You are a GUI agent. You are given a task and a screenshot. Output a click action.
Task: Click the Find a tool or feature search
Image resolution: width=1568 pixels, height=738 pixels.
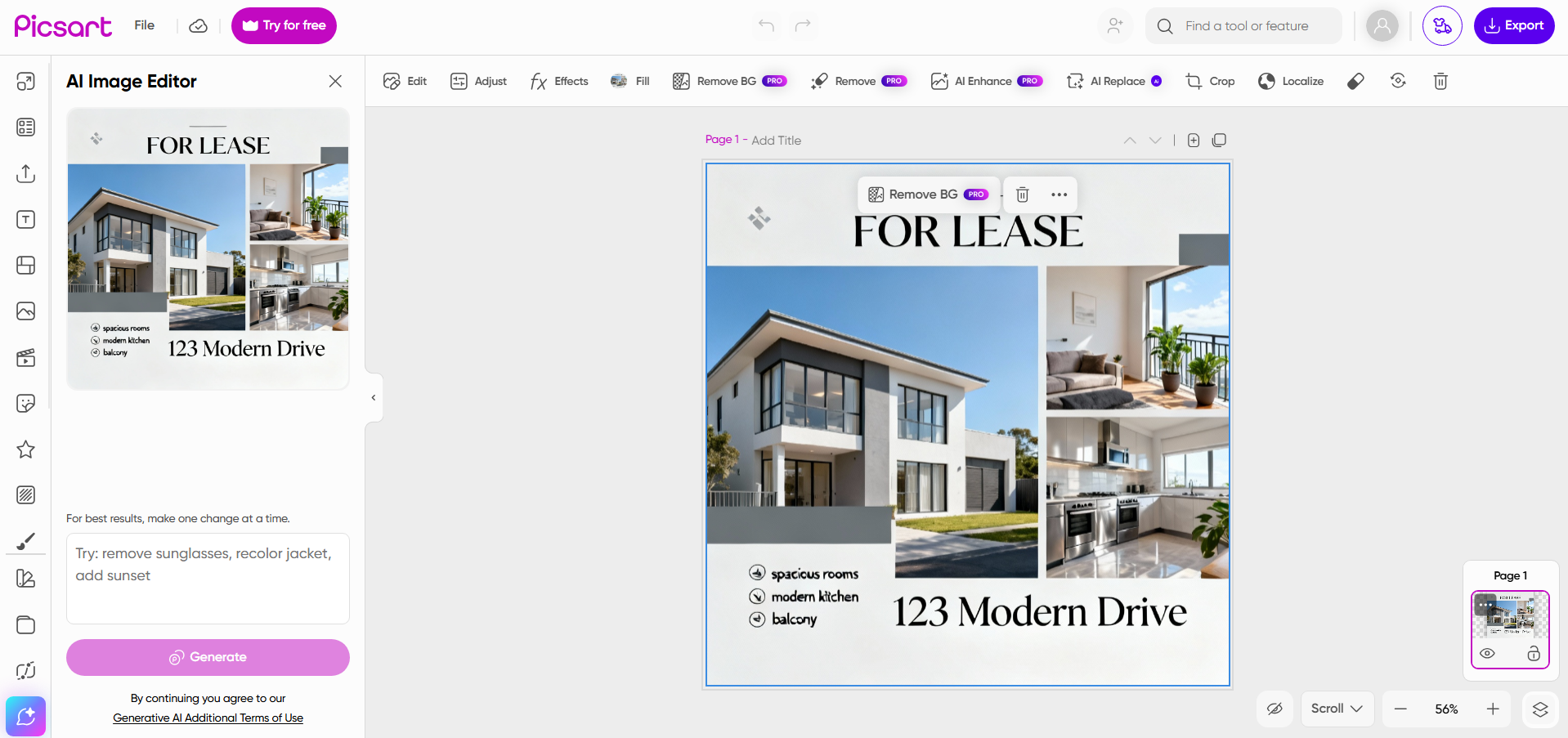pyautogui.click(x=1243, y=25)
